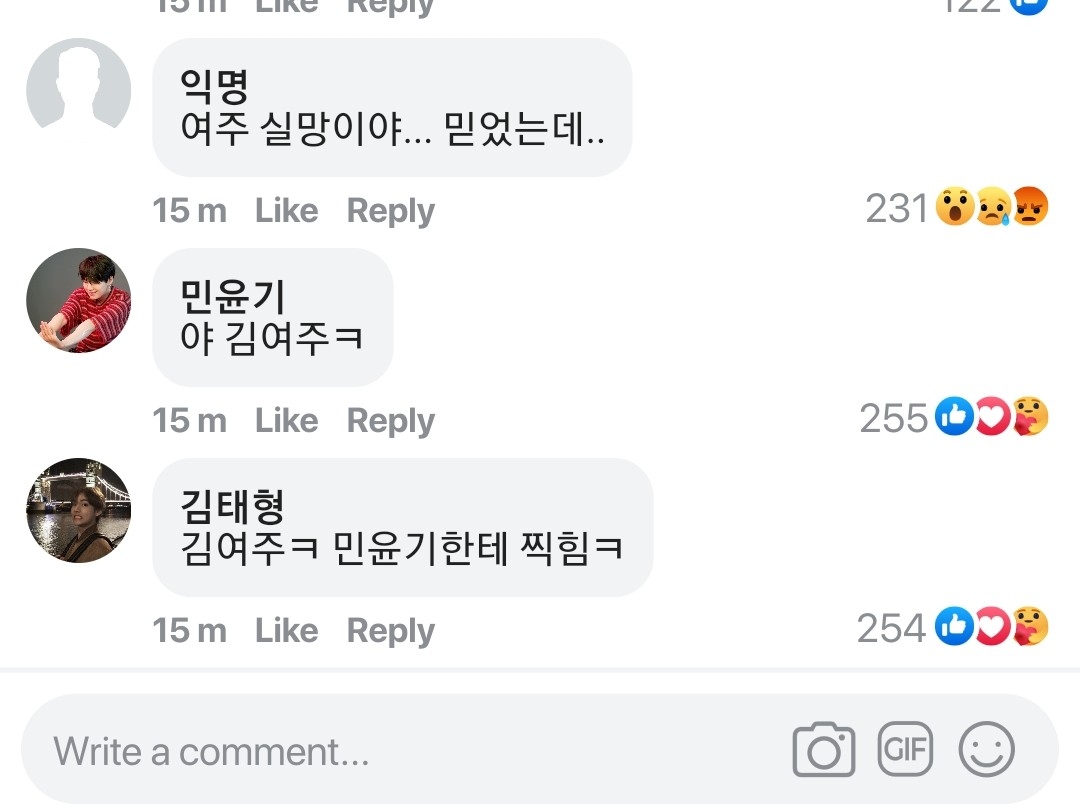1080x810 pixels.
Task: Open 익명's default profile avatar
Action: pyautogui.click(x=78, y=88)
